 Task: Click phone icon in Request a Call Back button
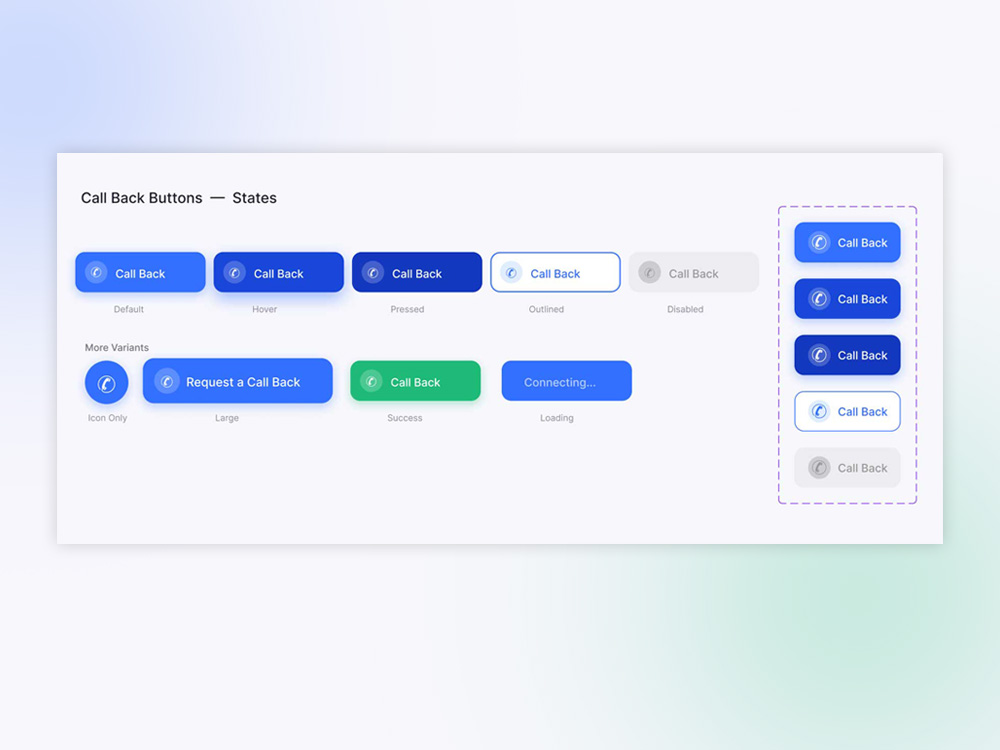166,381
